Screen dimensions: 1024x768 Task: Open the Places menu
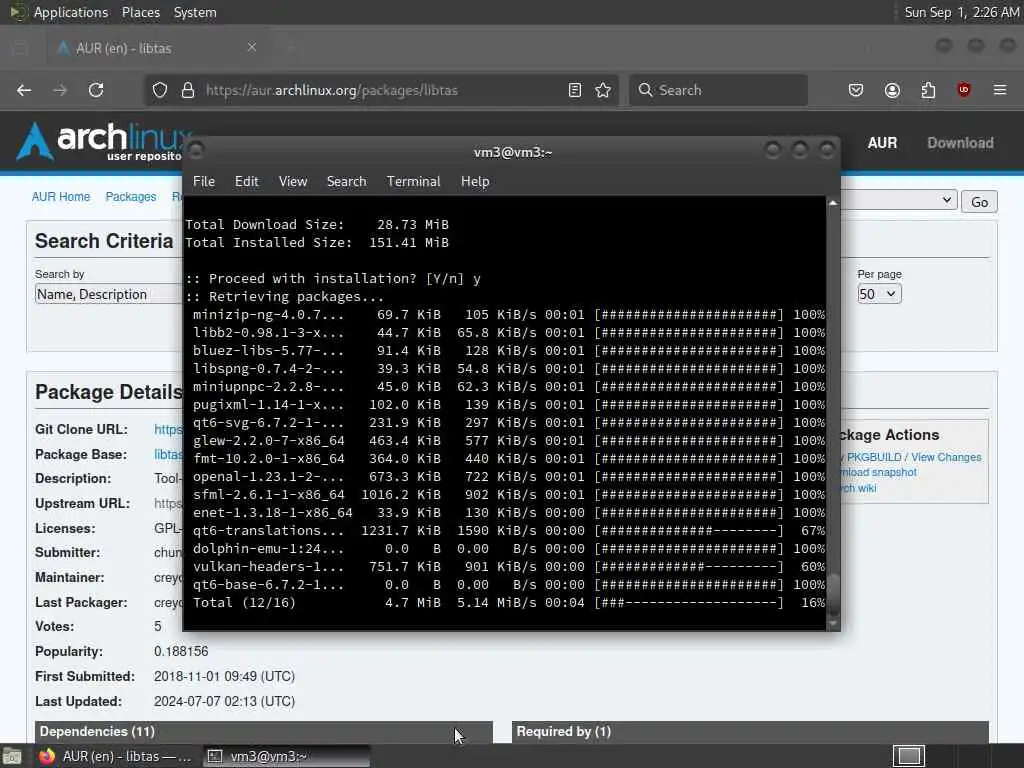click(140, 12)
